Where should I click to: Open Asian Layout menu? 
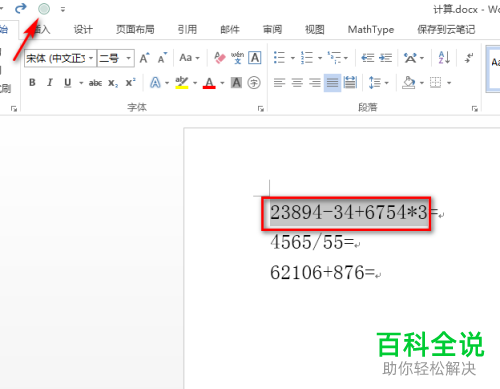pyautogui.click(x=414, y=58)
